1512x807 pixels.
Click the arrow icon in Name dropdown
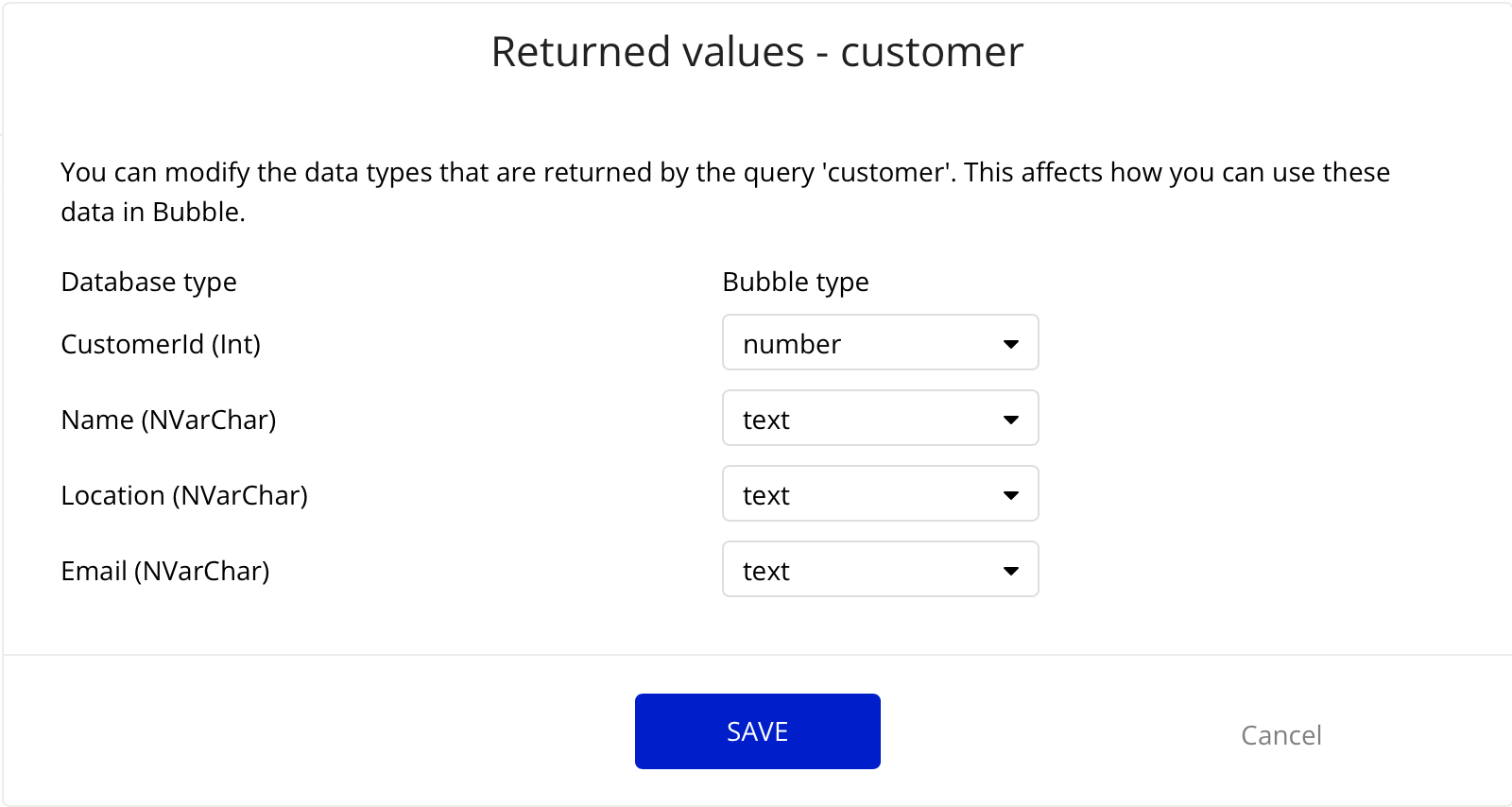[1010, 420]
